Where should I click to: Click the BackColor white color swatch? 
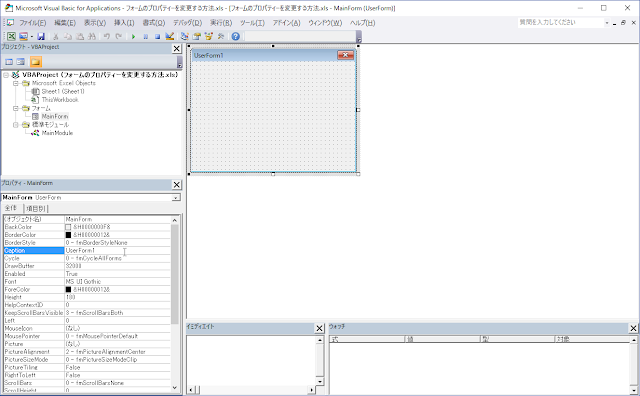[x=68, y=227]
